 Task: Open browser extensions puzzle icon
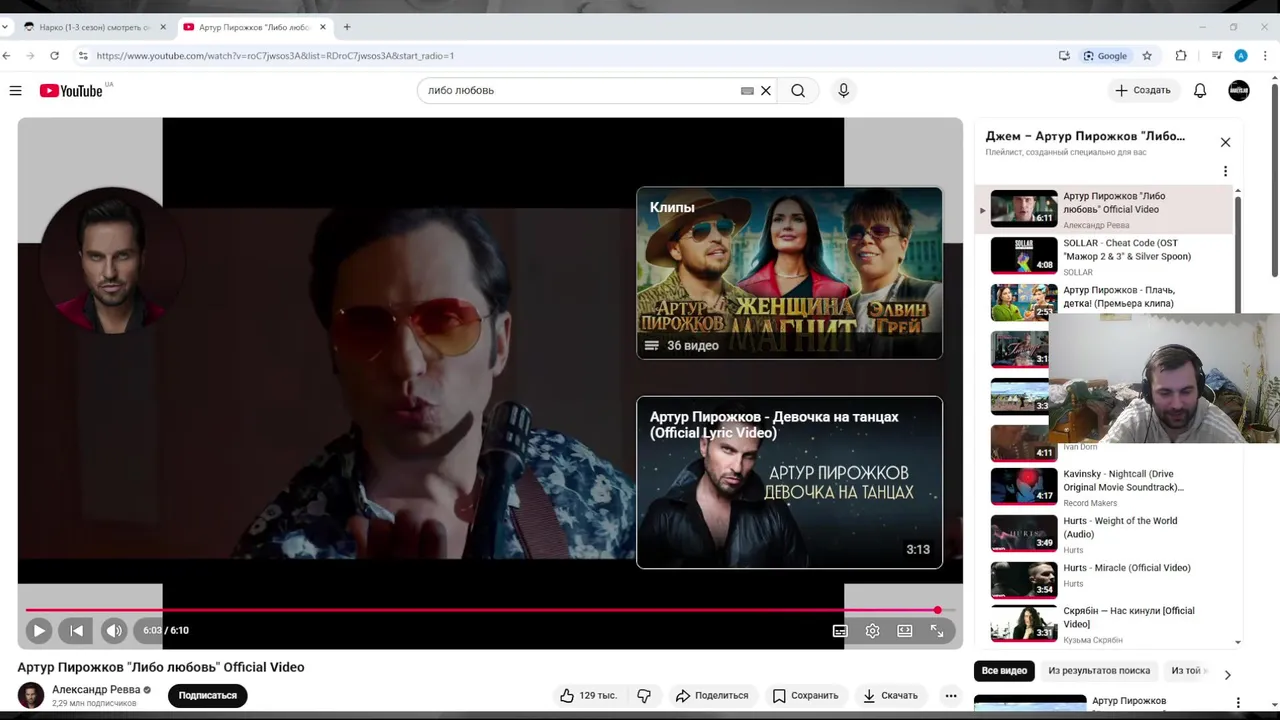[x=1181, y=56]
